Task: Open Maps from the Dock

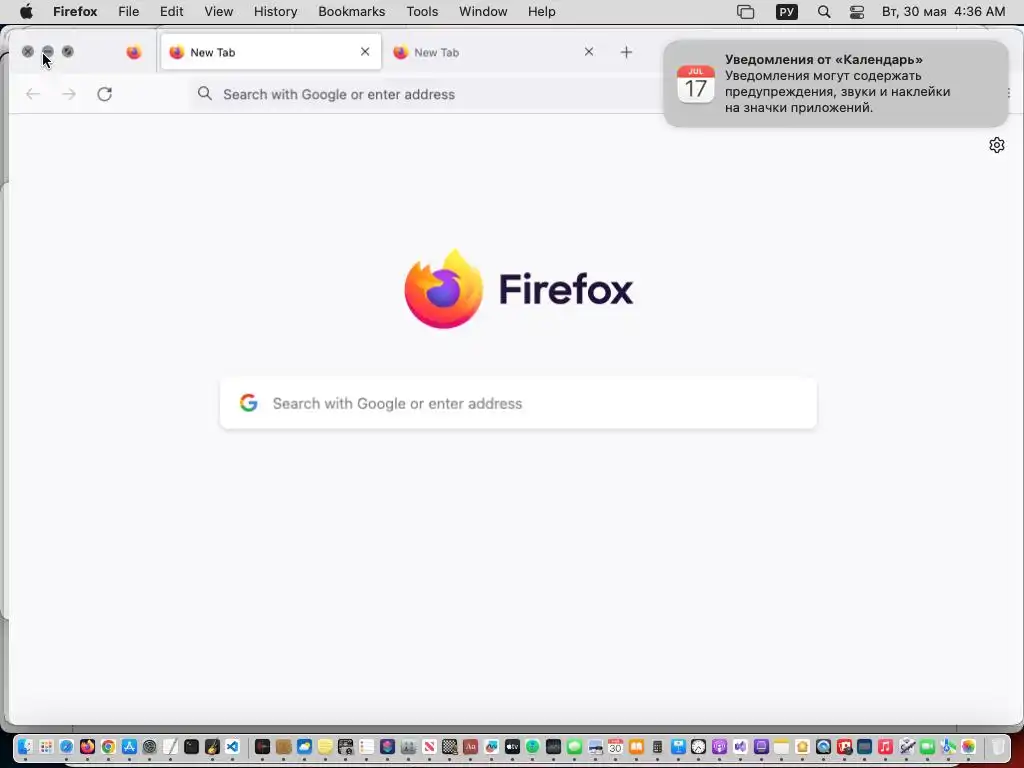Action: 948,746
